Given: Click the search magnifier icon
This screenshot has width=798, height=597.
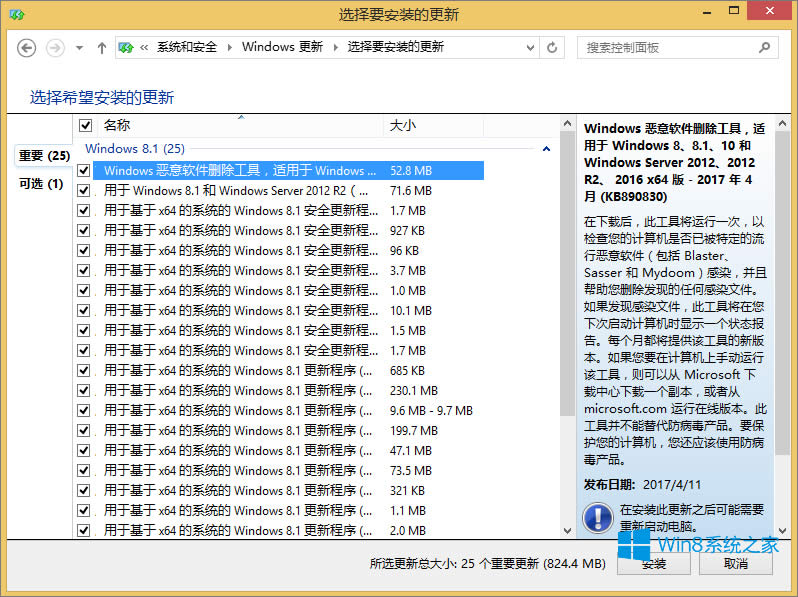Looking at the screenshot, I should (x=764, y=47).
